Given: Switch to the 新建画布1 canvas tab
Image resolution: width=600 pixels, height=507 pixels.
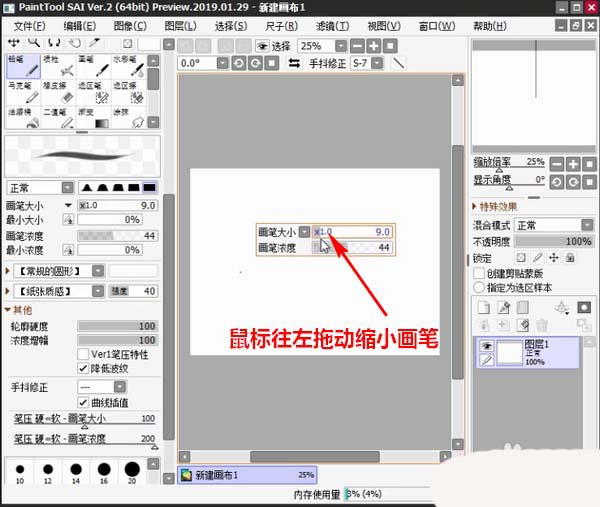Looking at the screenshot, I should (x=247, y=475).
